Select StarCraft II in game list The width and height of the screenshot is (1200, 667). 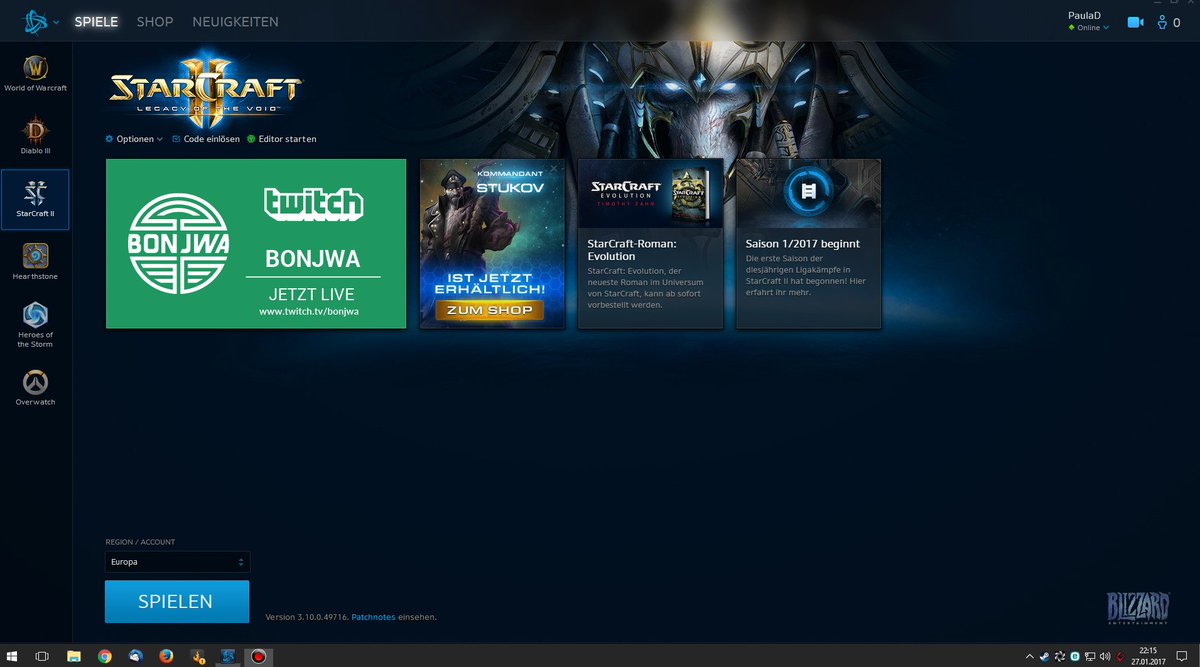pyautogui.click(x=35, y=199)
